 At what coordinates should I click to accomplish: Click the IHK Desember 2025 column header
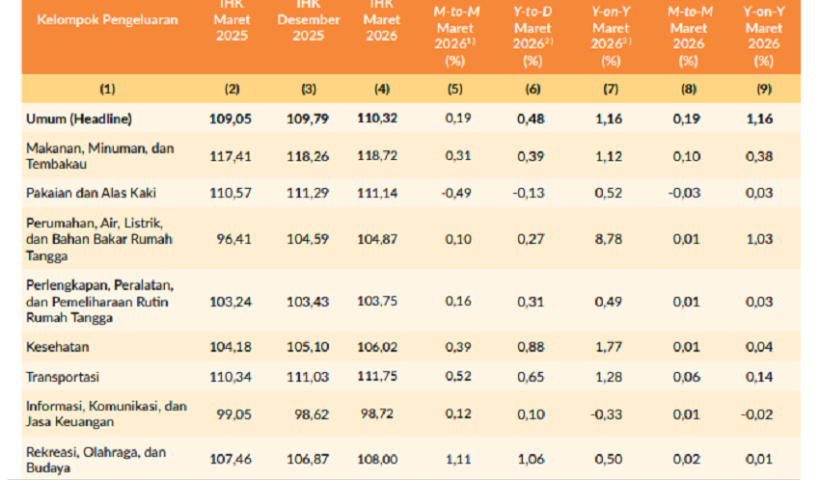(308, 20)
